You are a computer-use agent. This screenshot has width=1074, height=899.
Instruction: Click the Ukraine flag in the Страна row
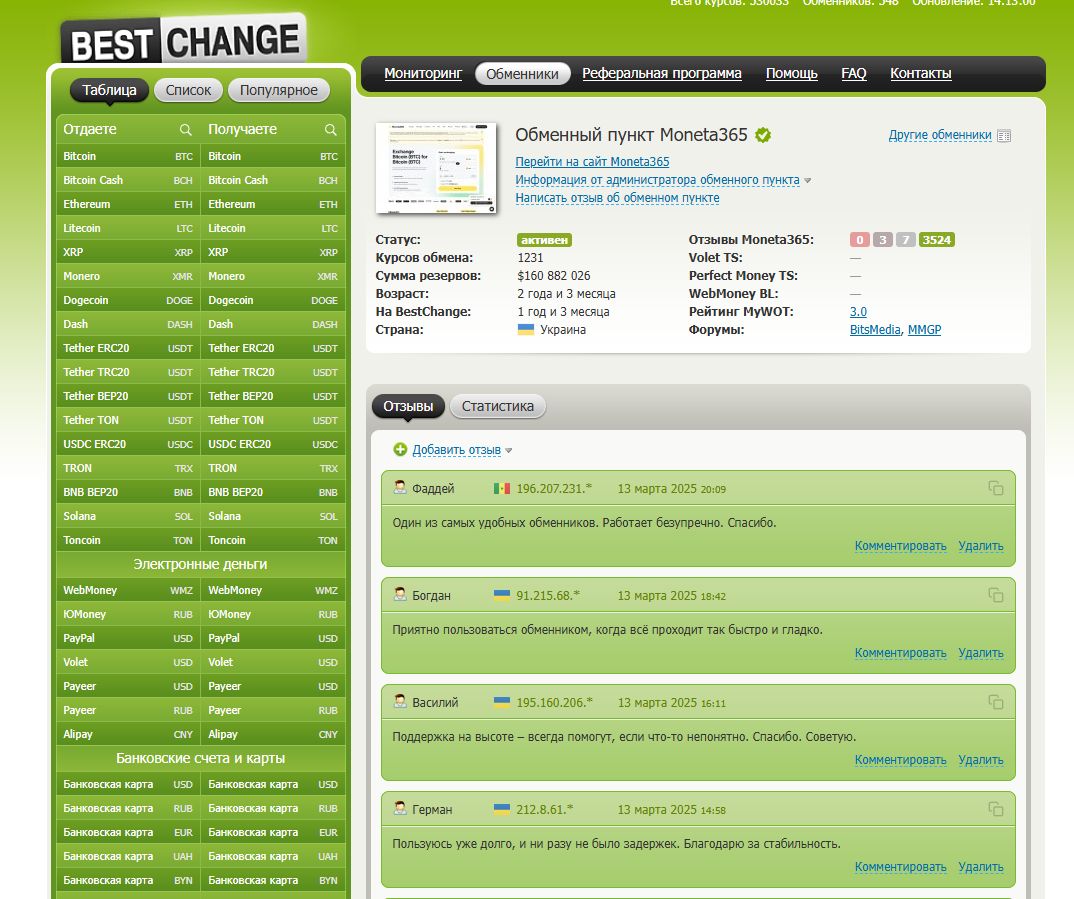pyautogui.click(x=525, y=329)
